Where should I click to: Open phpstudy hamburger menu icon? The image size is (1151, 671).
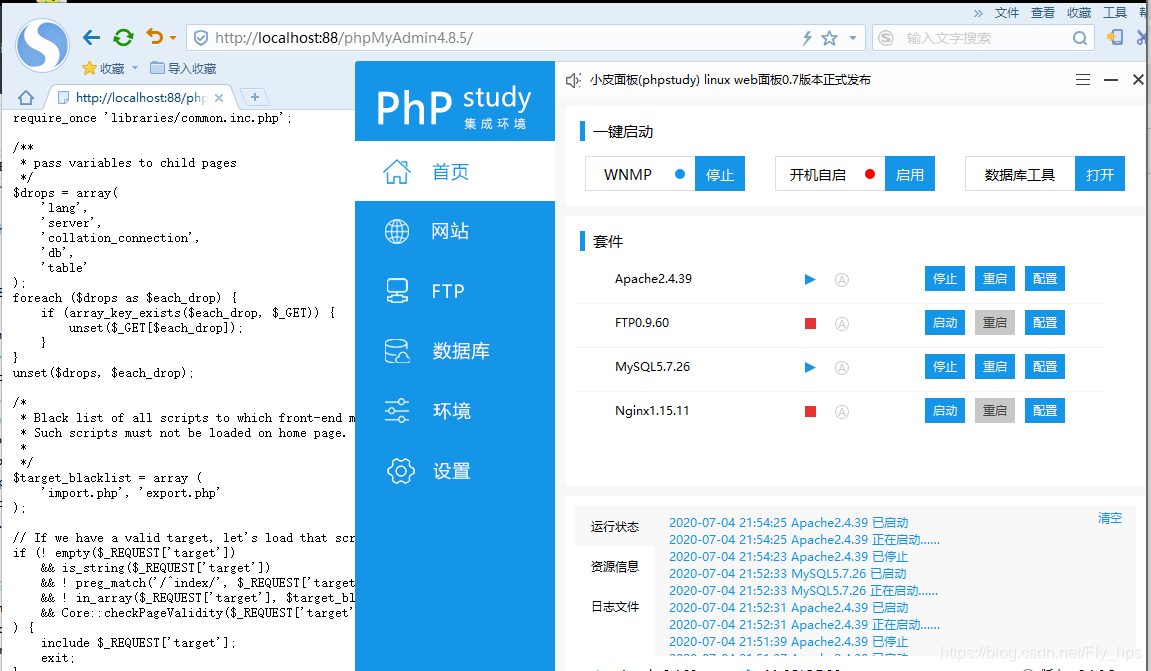1083,79
